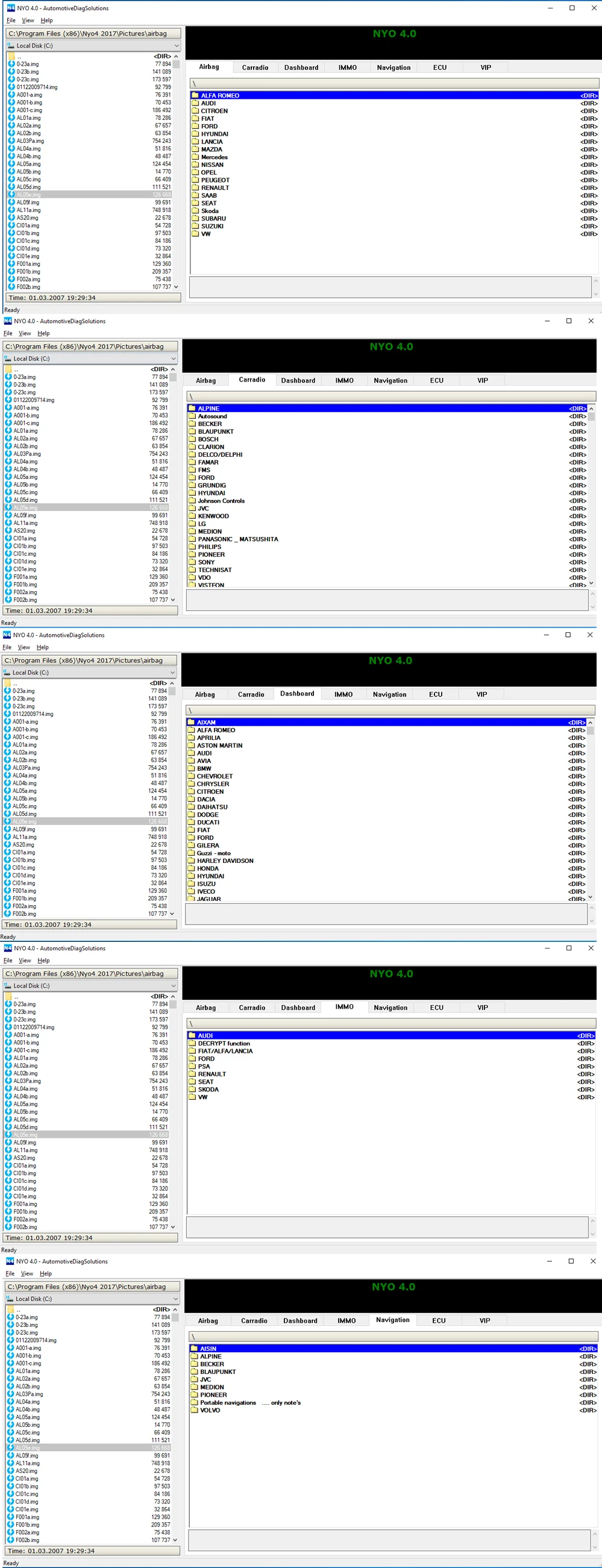The width and height of the screenshot is (602, 1568).
Task: Open the View menu in the Dashboard-tab window
Action: pyautogui.click(x=24, y=647)
